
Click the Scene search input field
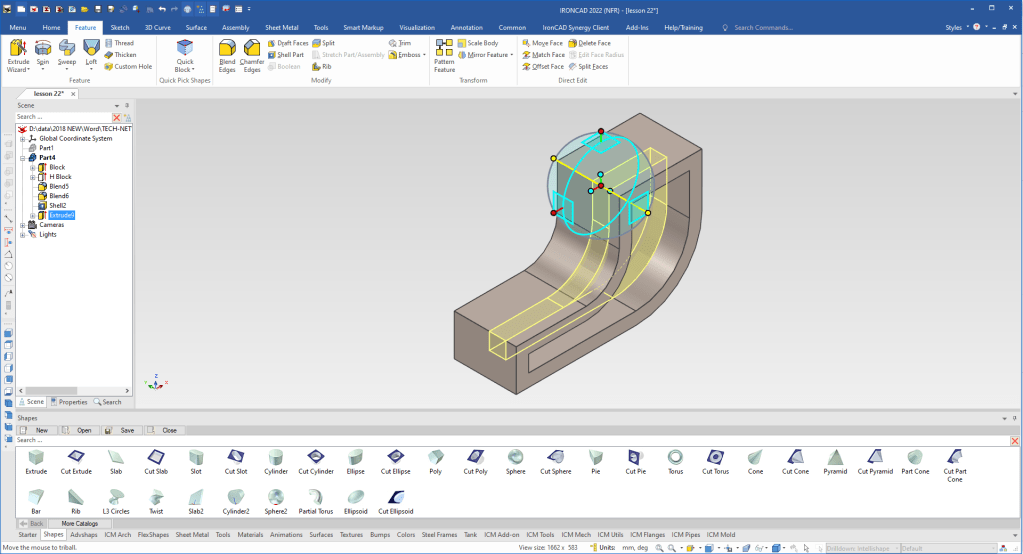[x=62, y=117]
